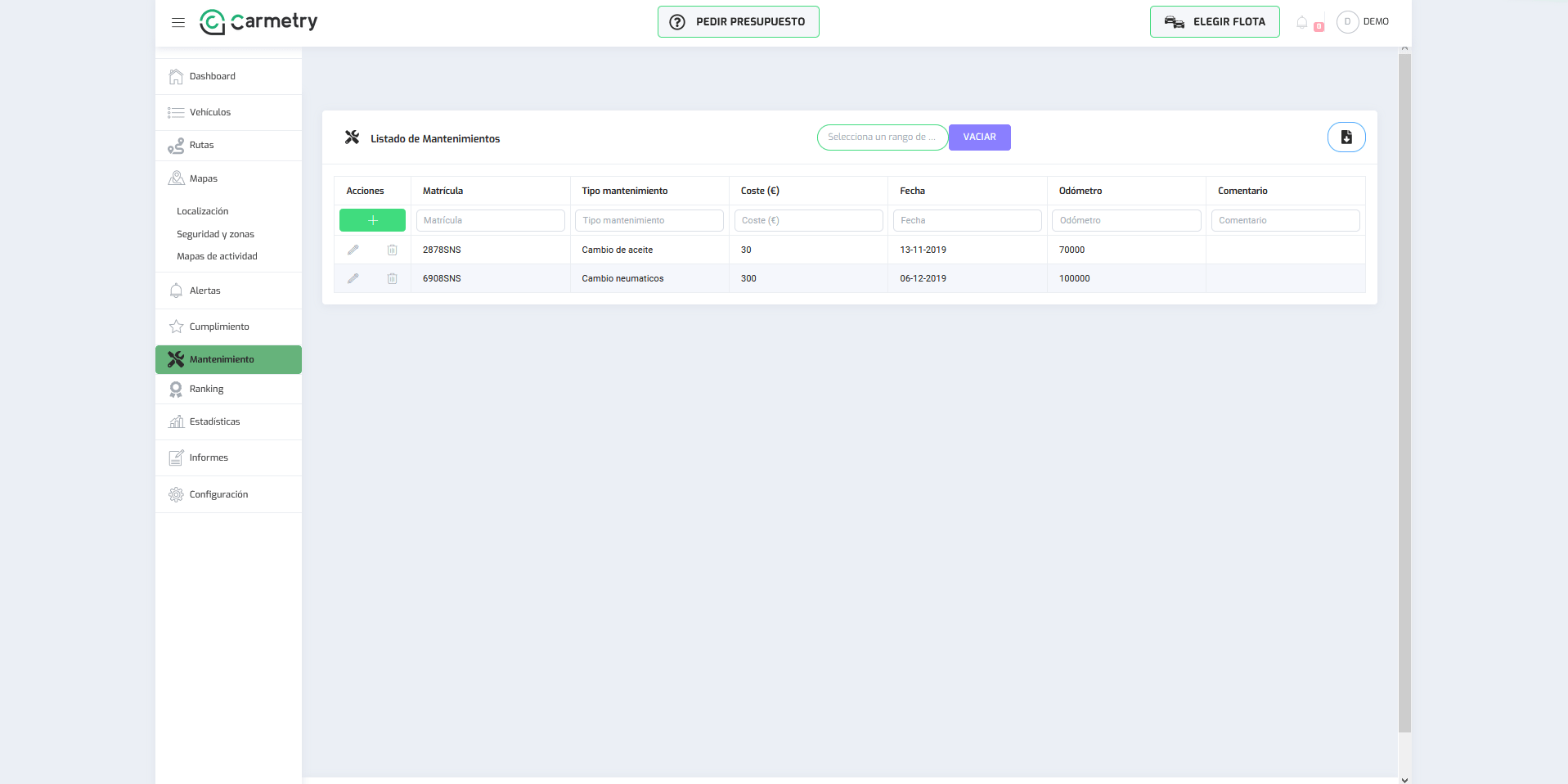Delete the 6908SNS maintenance row
This screenshot has width=1568, height=784.
tap(392, 278)
